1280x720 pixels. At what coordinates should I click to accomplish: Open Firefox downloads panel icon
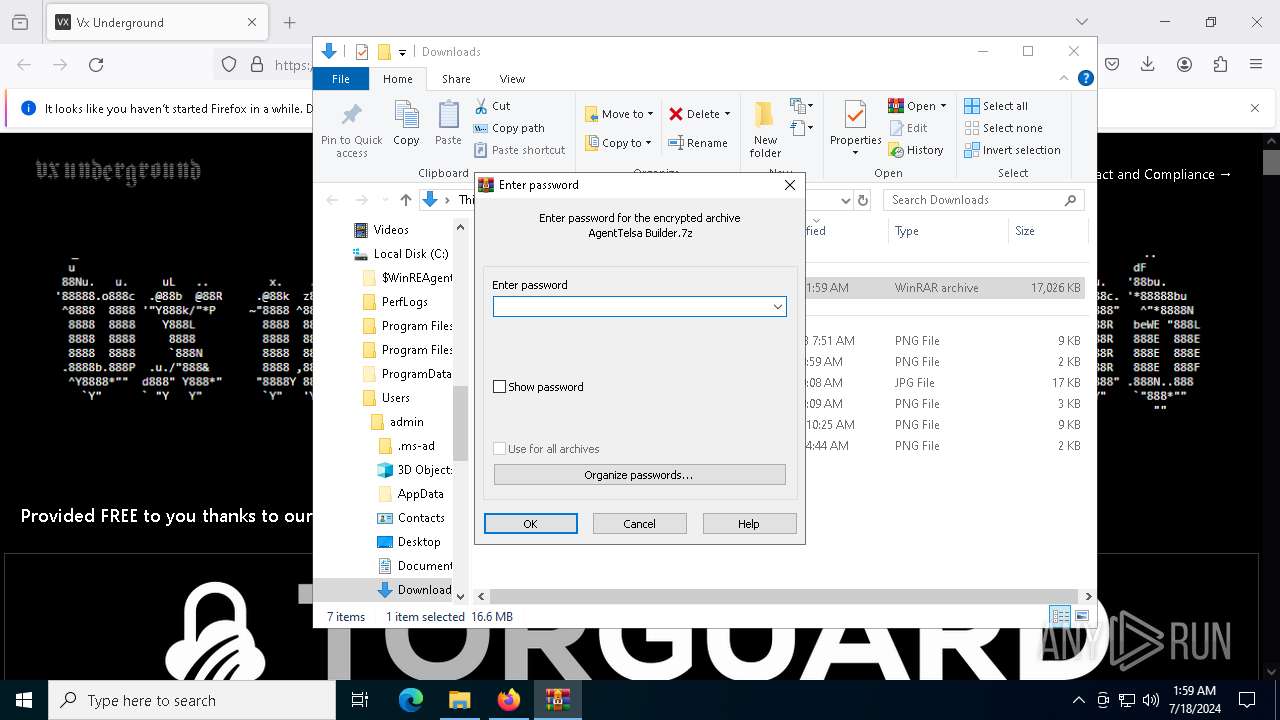coord(1148,65)
